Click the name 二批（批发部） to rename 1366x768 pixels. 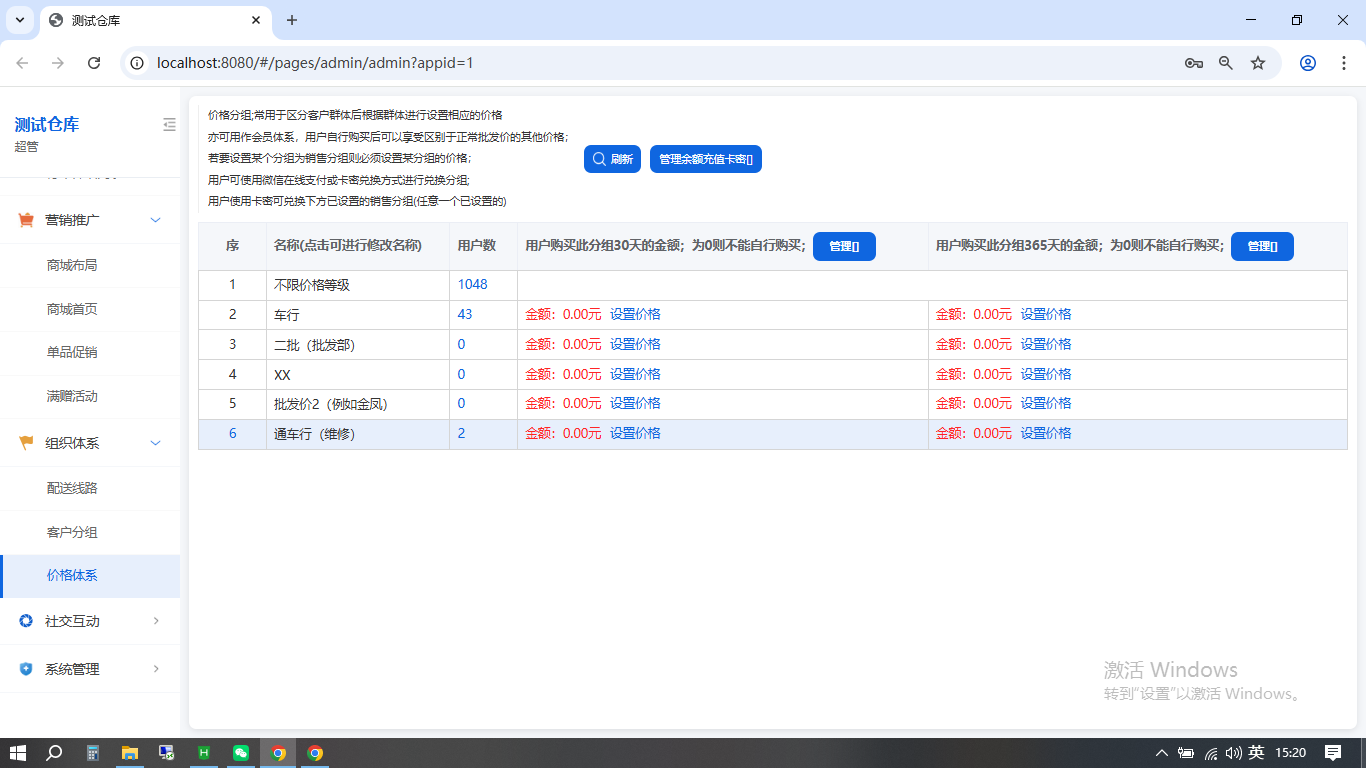(314, 344)
